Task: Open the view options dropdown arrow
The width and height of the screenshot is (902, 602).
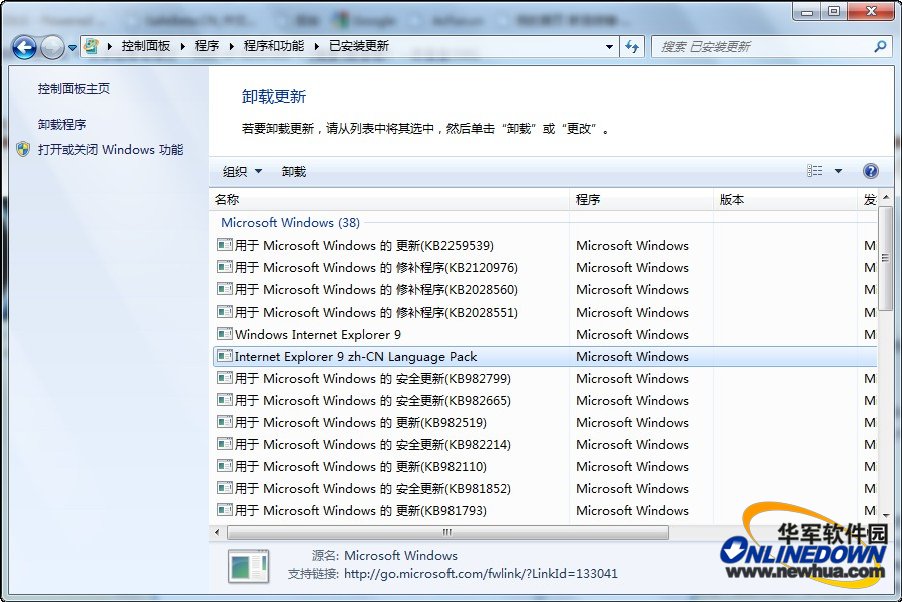Action: coord(838,171)
